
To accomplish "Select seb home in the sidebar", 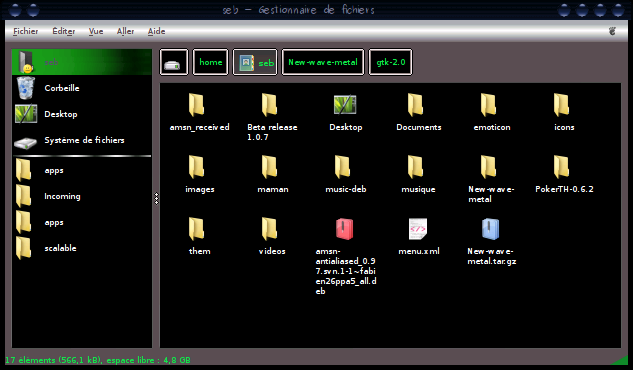I will pyautogui.click(x=82, y=62).
